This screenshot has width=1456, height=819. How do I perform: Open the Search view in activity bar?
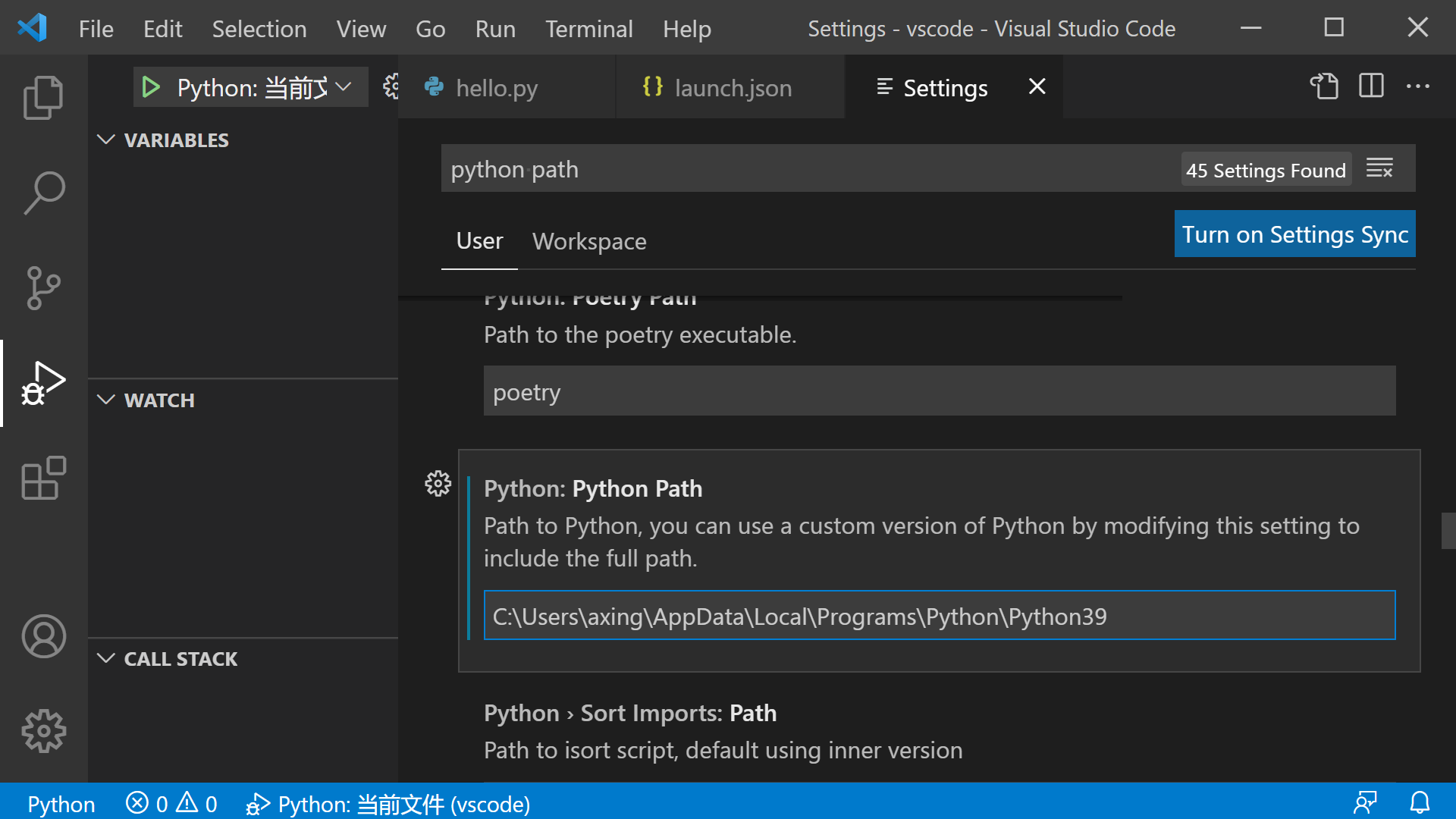[43, 193]
